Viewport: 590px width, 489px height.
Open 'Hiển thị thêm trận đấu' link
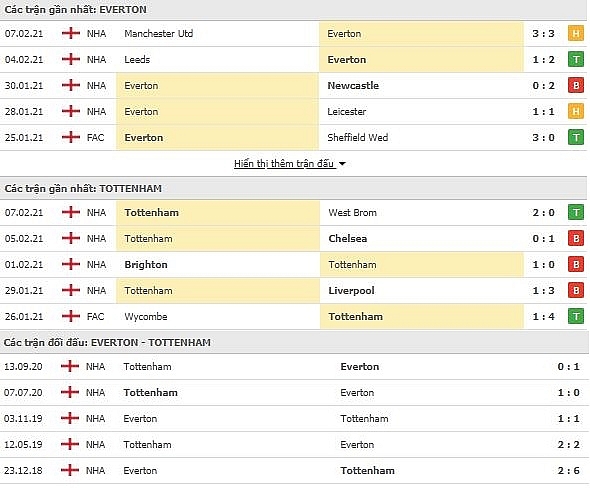(284, 164)
